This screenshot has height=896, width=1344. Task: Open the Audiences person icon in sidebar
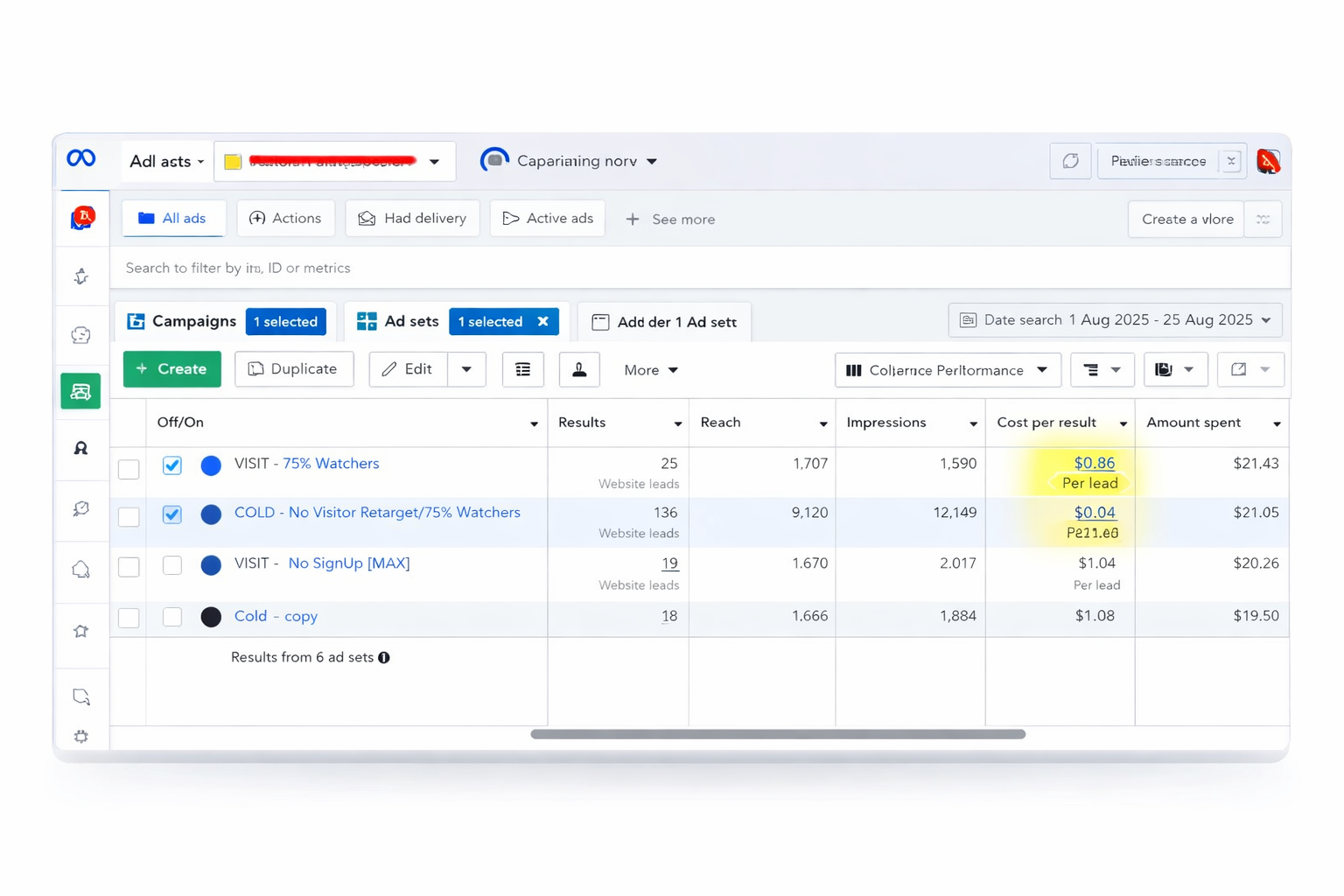[80, 448]
